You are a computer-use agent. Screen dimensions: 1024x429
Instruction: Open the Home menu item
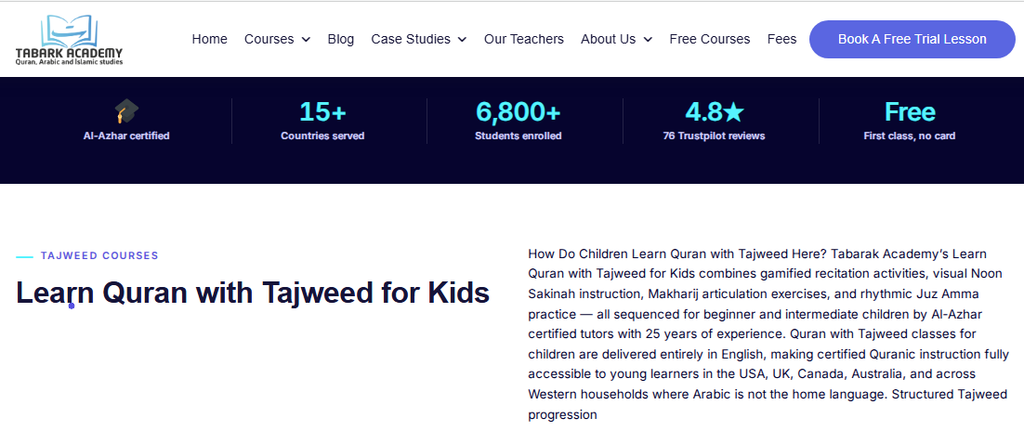[210, 39]
